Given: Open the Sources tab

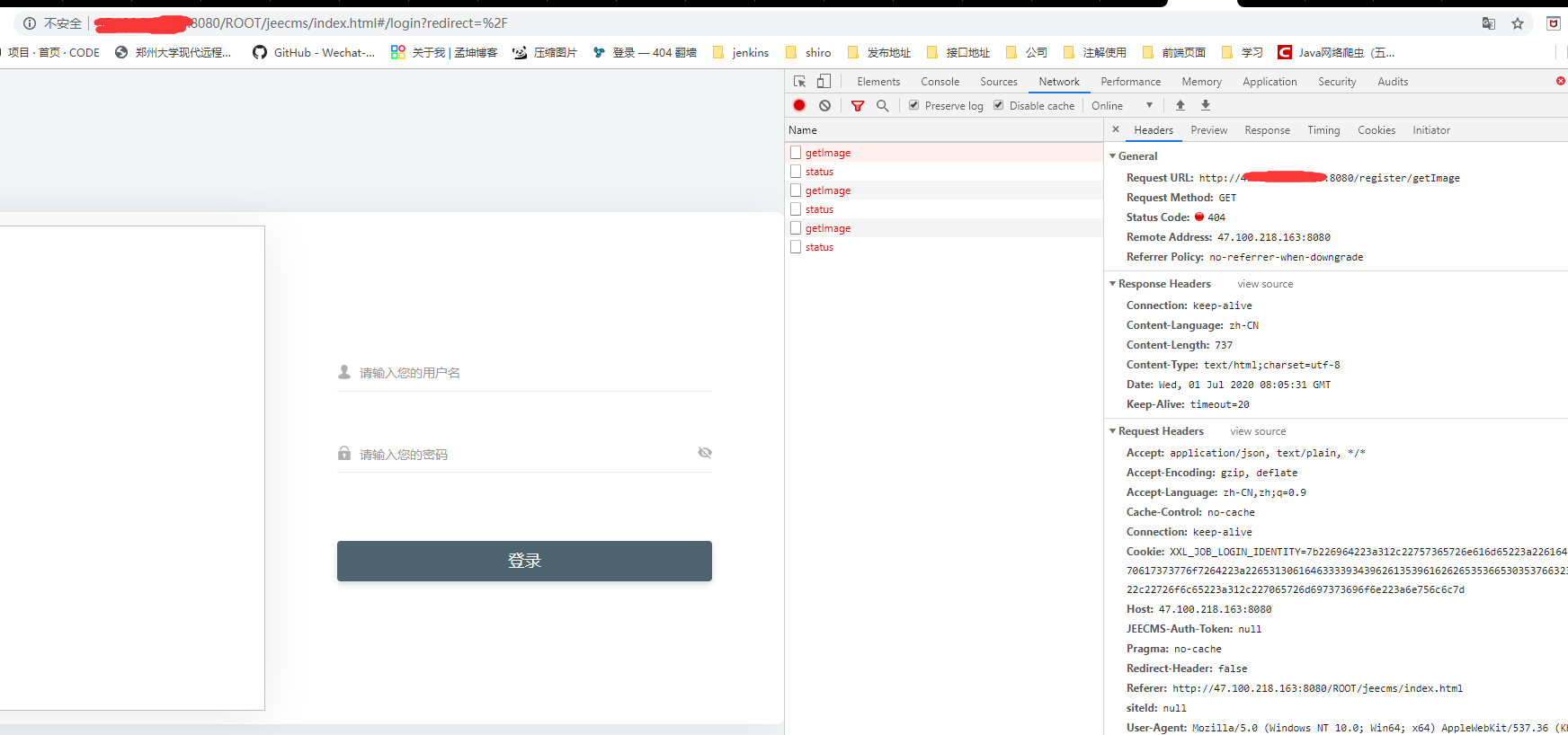Looking at the screenshot, I should click(x=999, y=82).
